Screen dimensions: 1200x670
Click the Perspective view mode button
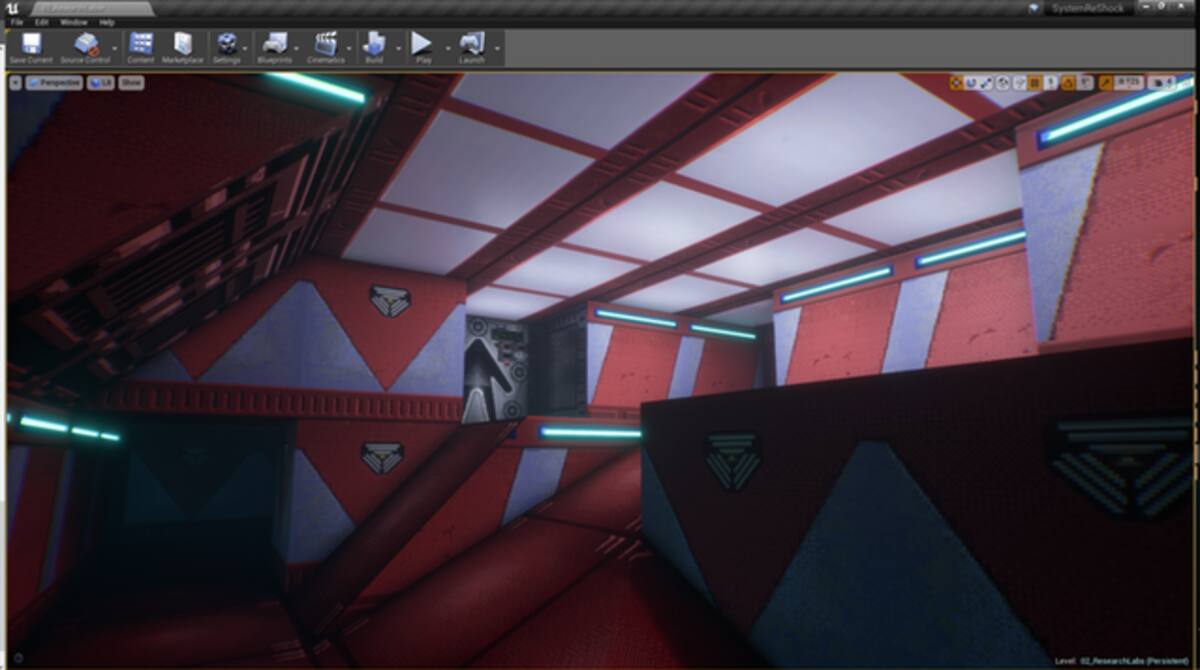point(54,83)
